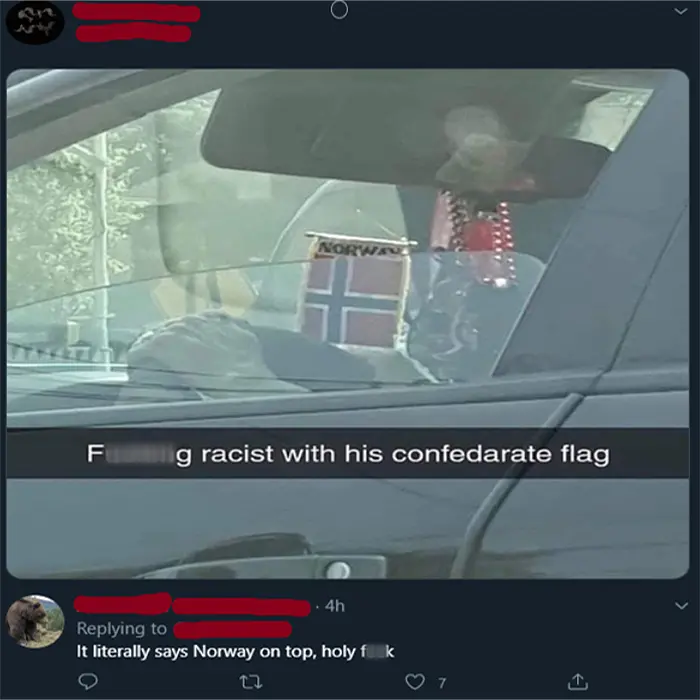
Task: Open the redacted username after 'Replying to'
Action: tap(233, 629)
